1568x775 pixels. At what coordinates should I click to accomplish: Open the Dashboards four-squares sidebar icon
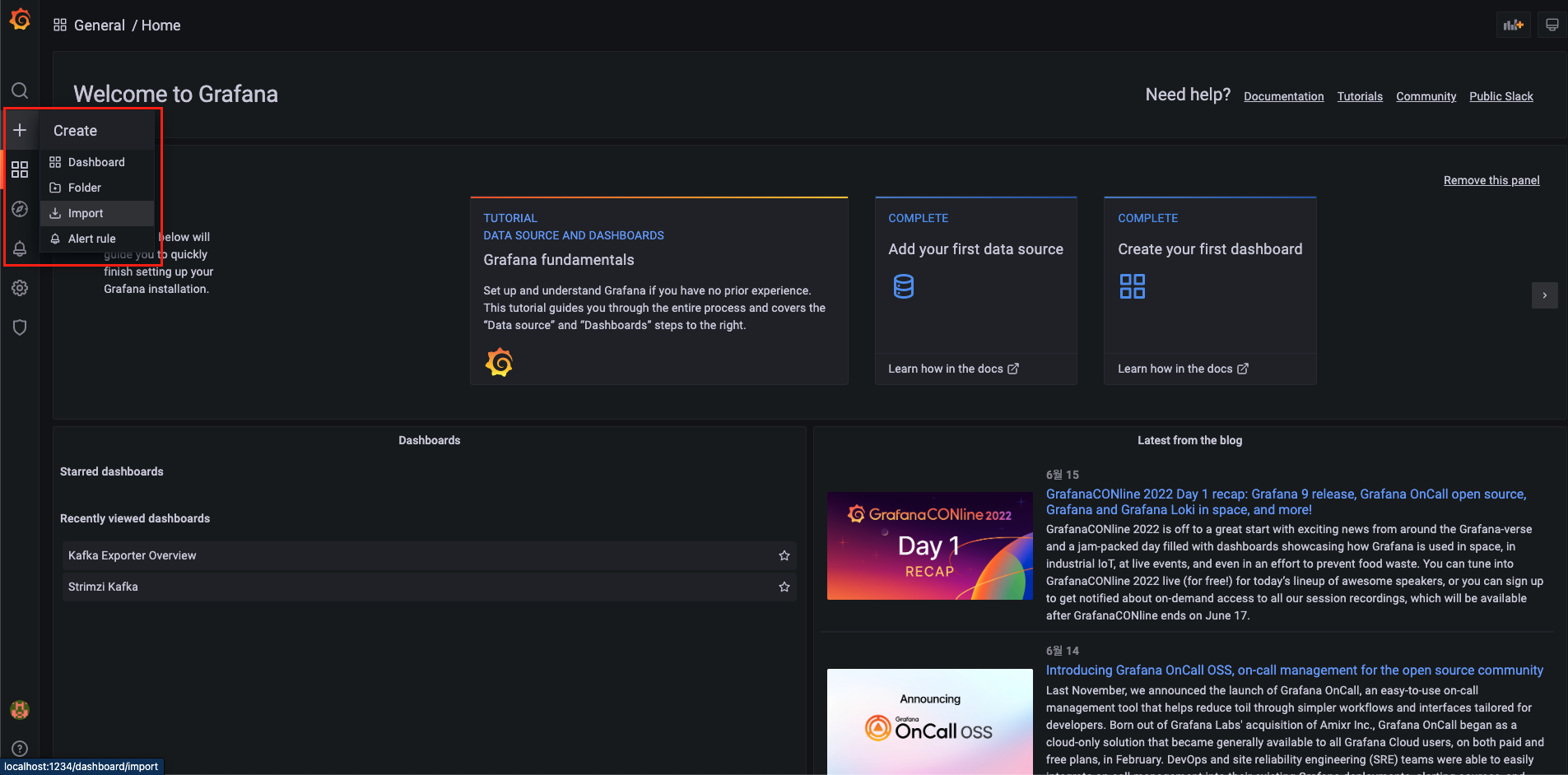point(20,169)
